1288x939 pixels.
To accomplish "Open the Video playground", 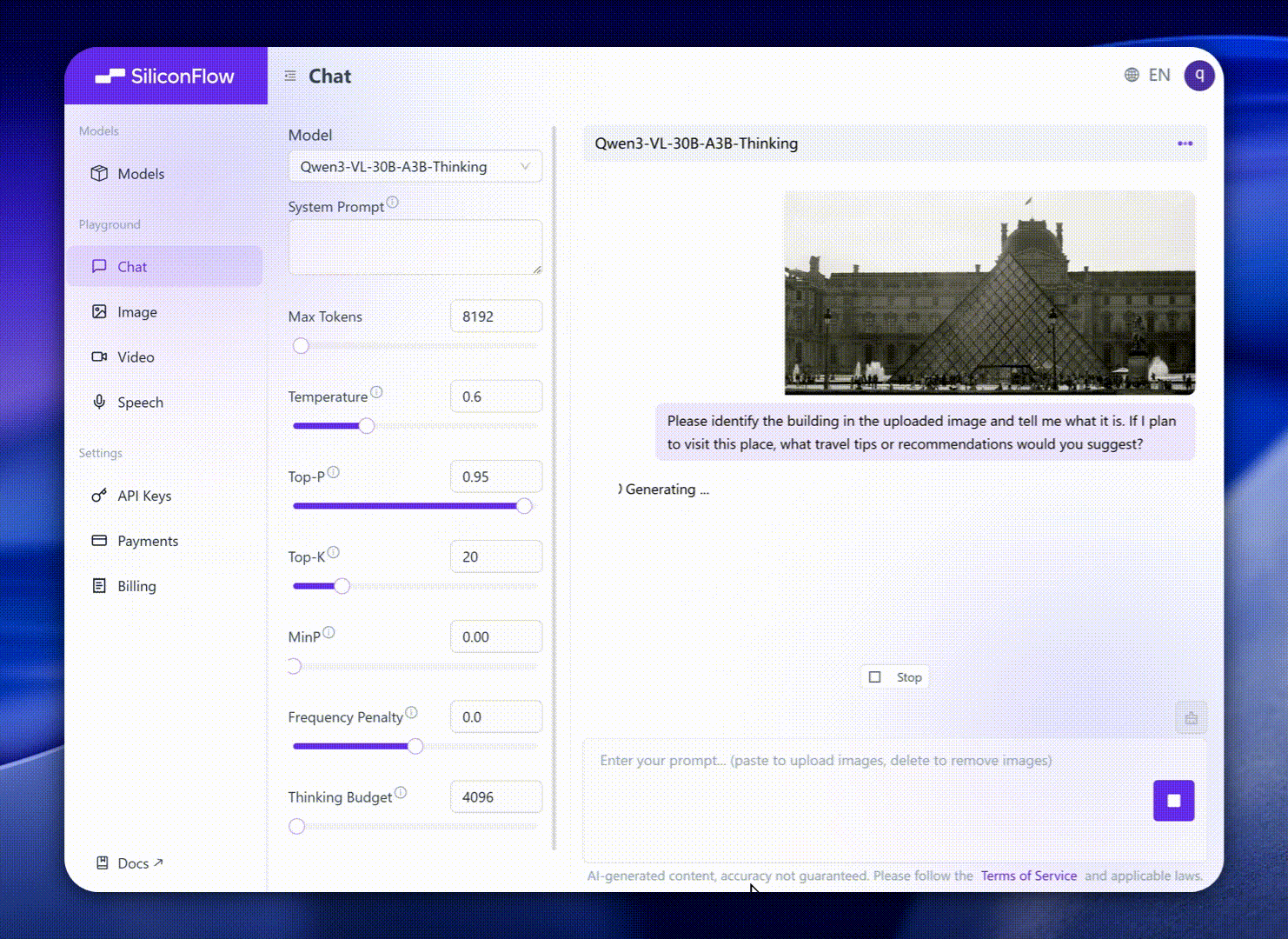I will pyautogui.click(x=164, y=357).
